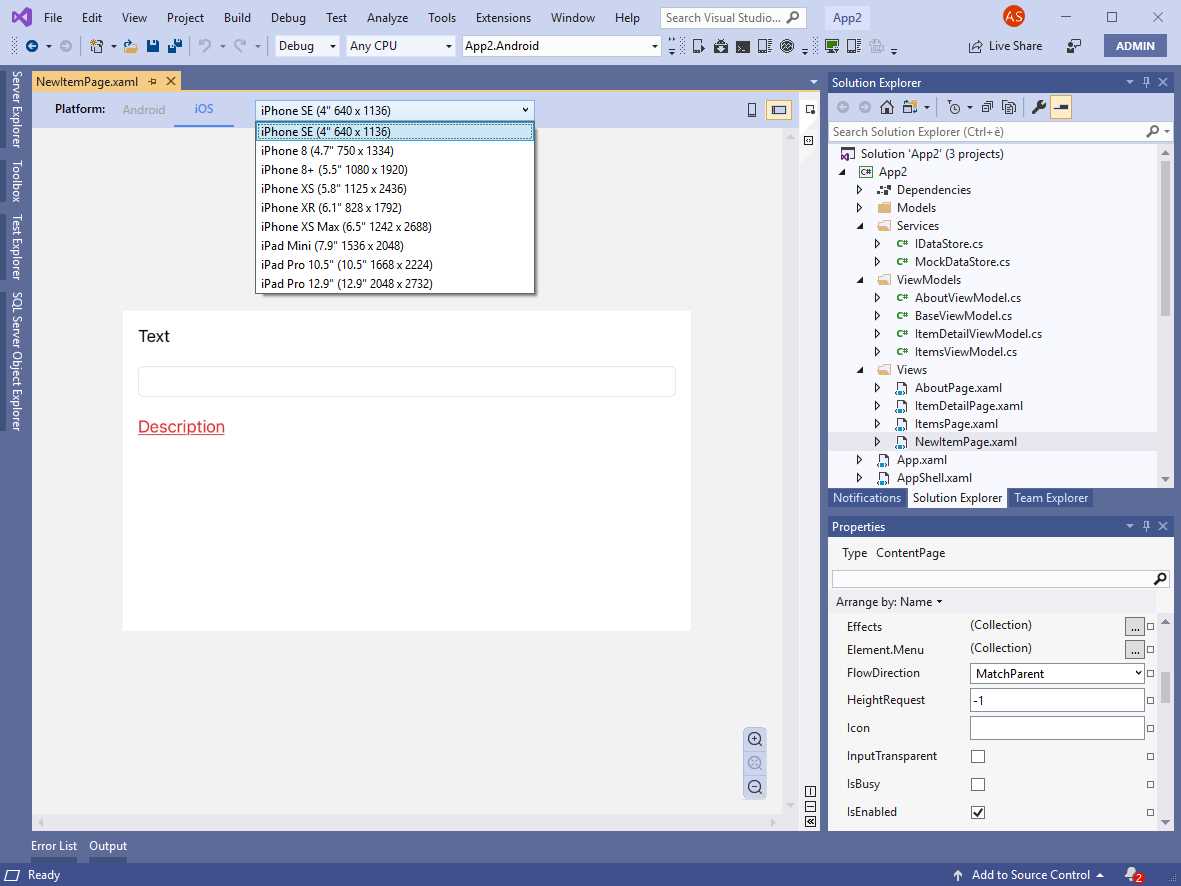Viewport: 1181px width, 886px height.
Task: Enable the InputTransparent checkbox
Action: point(977,756)
